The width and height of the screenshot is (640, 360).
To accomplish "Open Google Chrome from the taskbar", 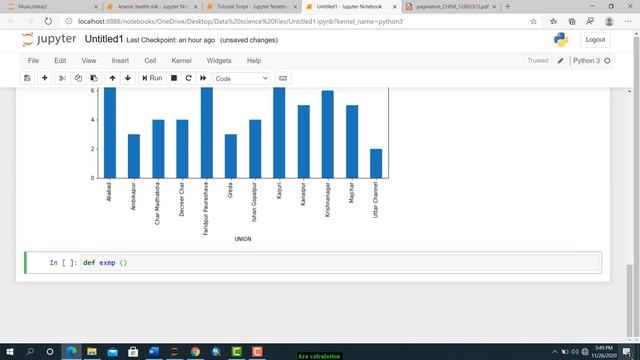I will click(196, 351).
